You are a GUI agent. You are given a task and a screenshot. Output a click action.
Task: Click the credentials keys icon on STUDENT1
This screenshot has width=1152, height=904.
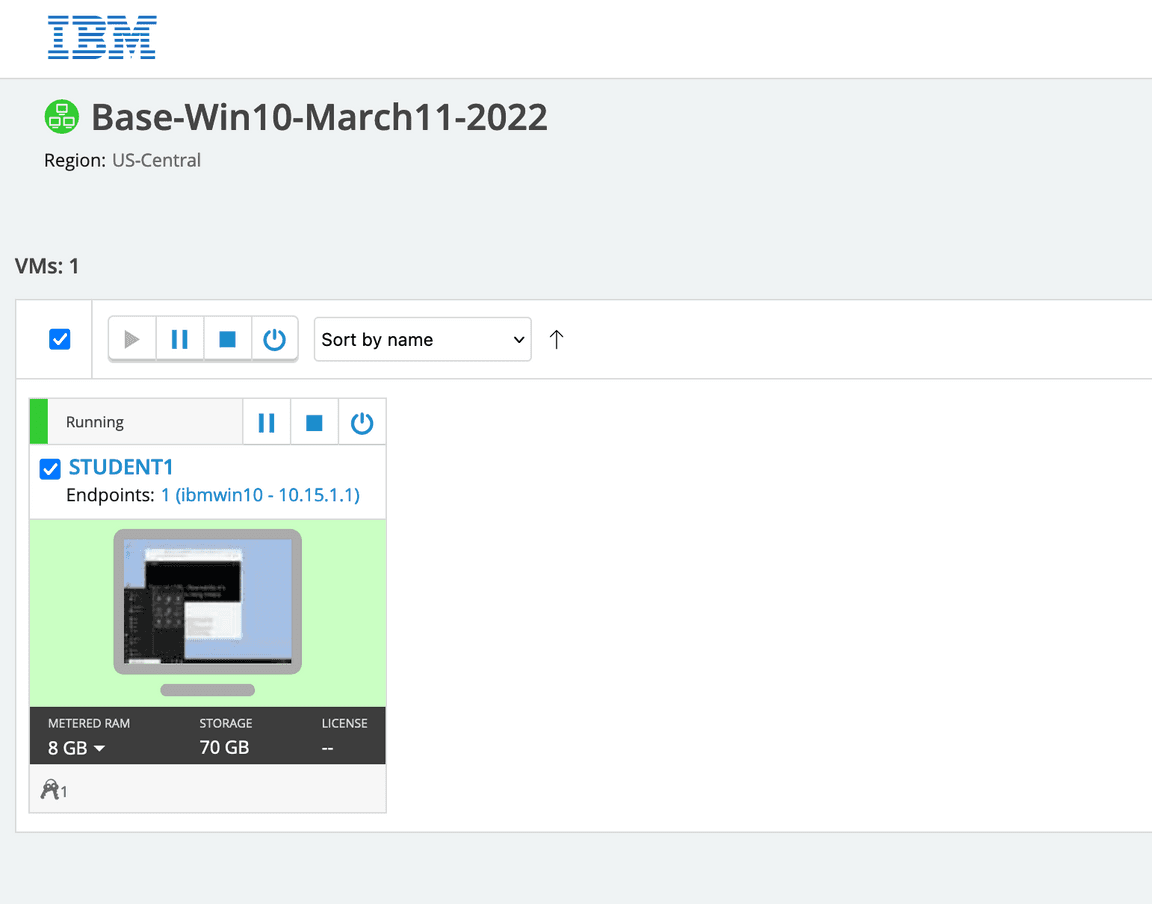pyautogui.click(x=53, y=791)
